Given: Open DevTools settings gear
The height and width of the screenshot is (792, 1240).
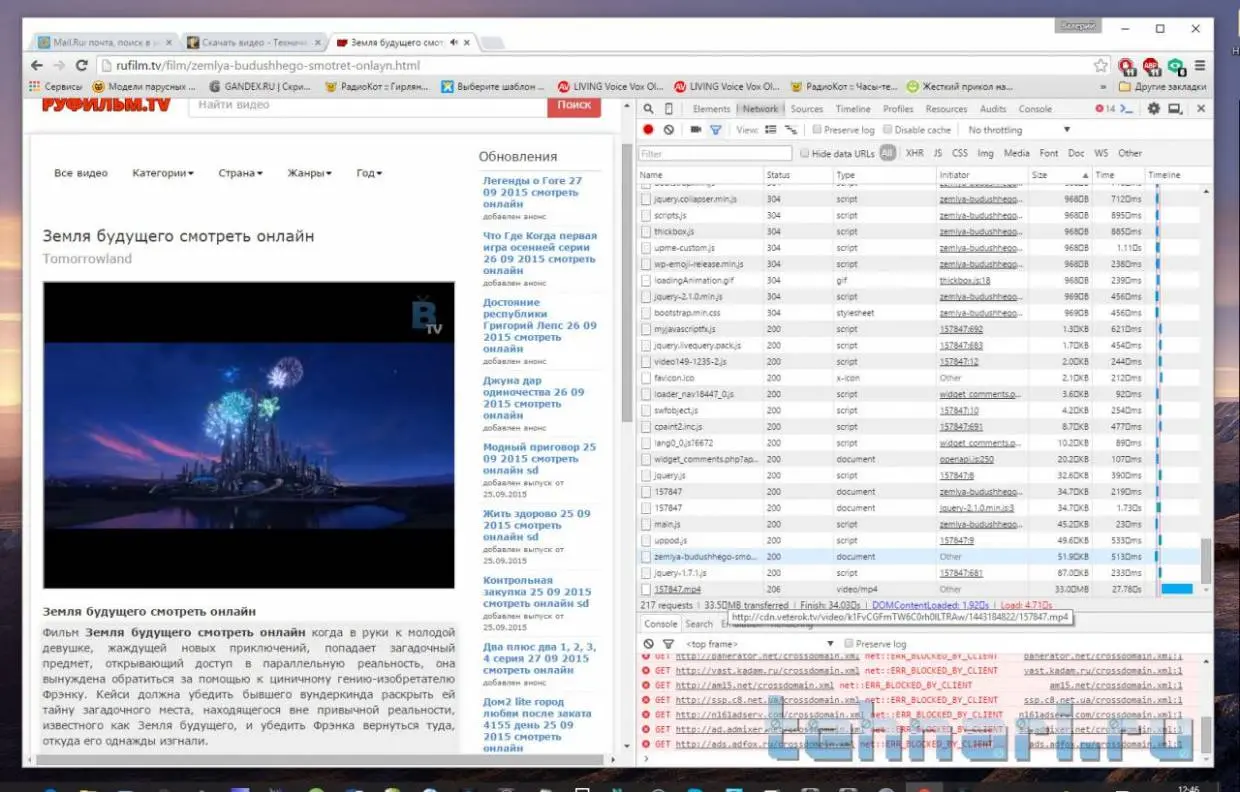Looking at the screenshot, I should (1153, 109).
